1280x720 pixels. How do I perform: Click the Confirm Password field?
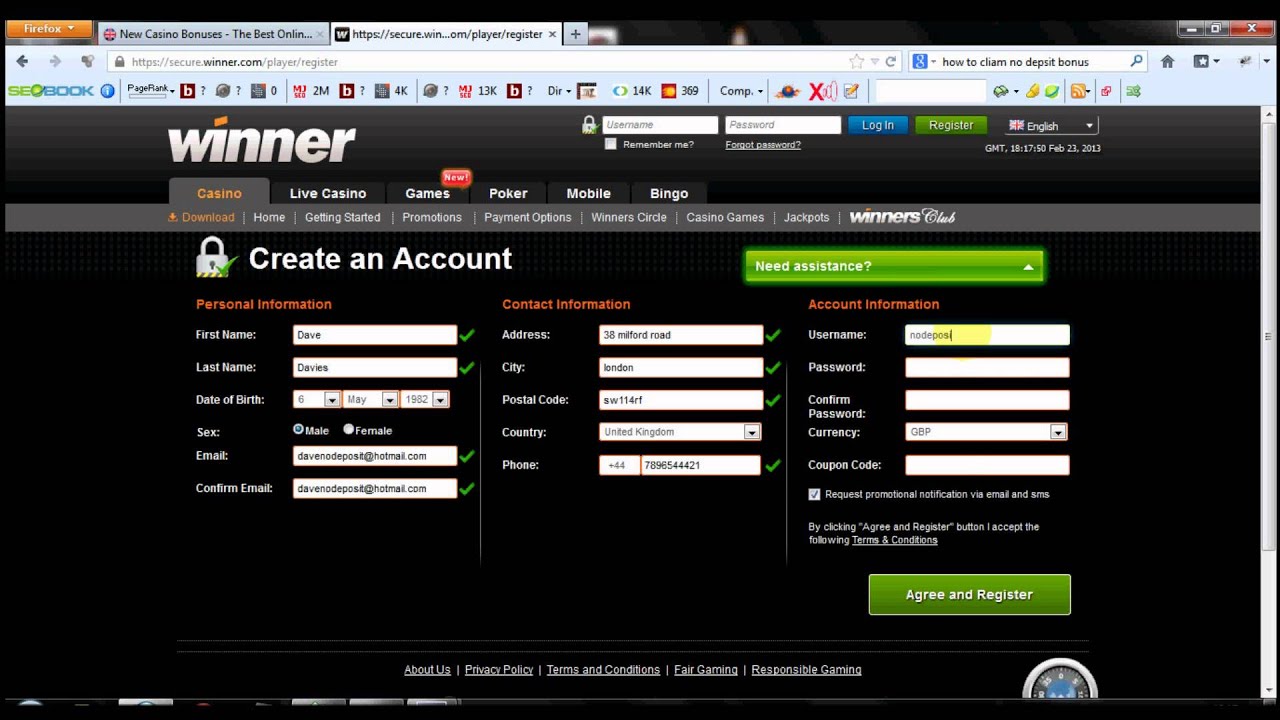[x=987, y=400]
